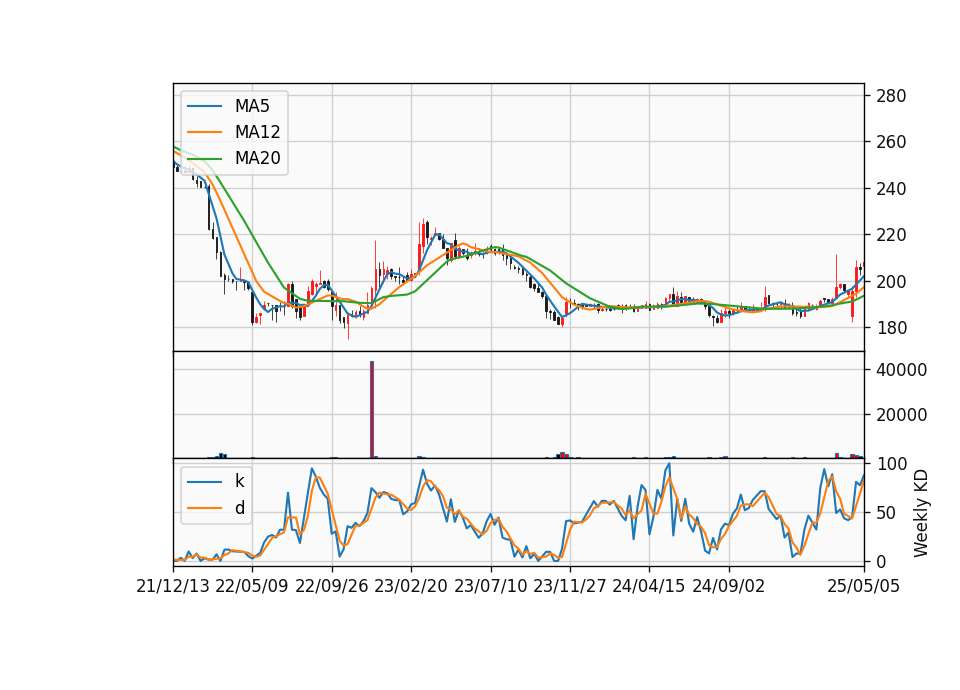The image size is (960, 690).
Task: Click the 220 price axis label
Action: pyautogui.click(x=891, y=235)
